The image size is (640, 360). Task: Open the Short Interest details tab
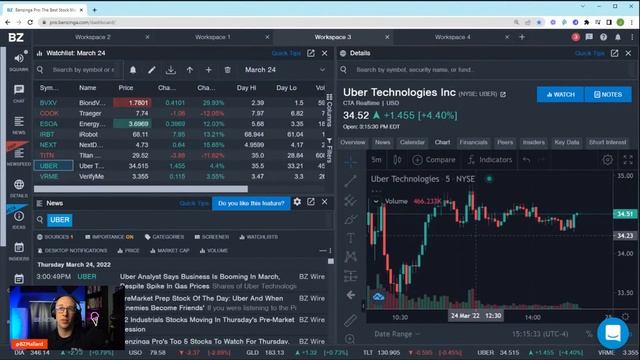607,142
